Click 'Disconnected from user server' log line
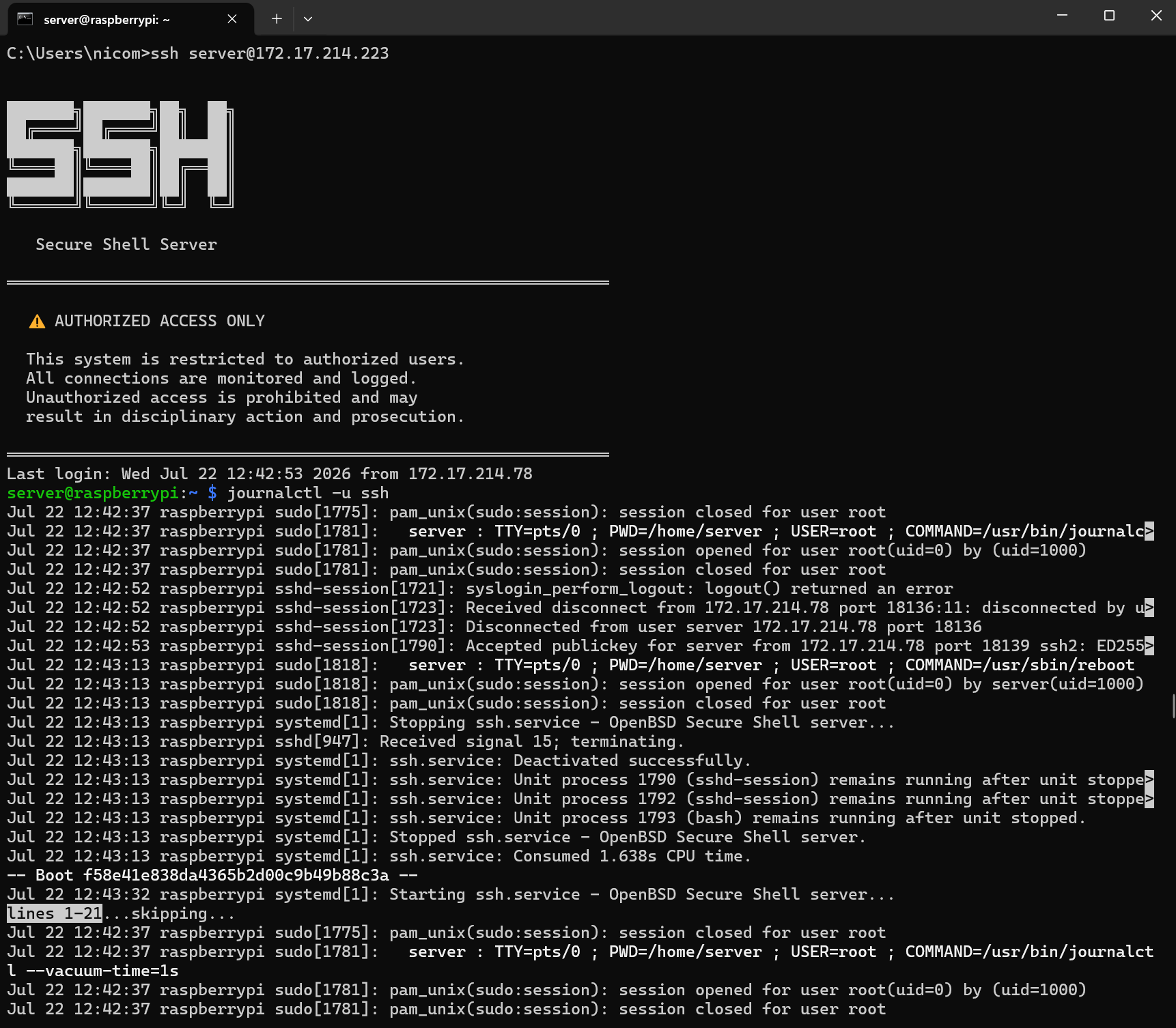 (x=494, y=627)
